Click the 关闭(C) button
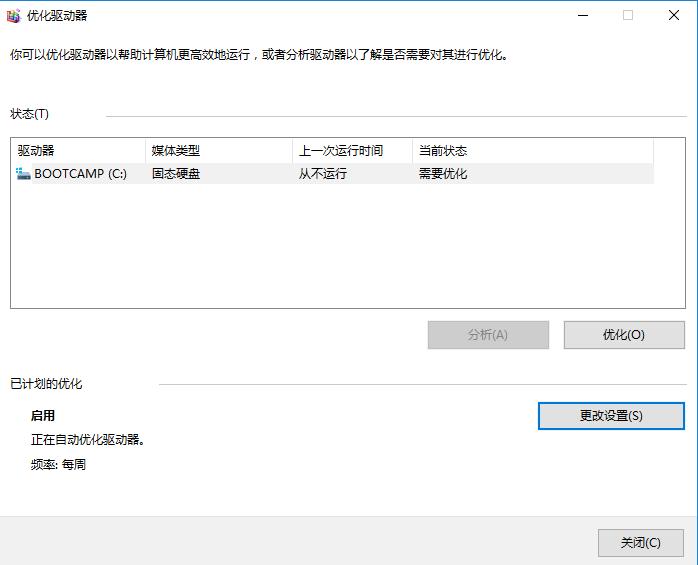The height and width of the screenshot is (565, 698). click(x=641, y=543)
